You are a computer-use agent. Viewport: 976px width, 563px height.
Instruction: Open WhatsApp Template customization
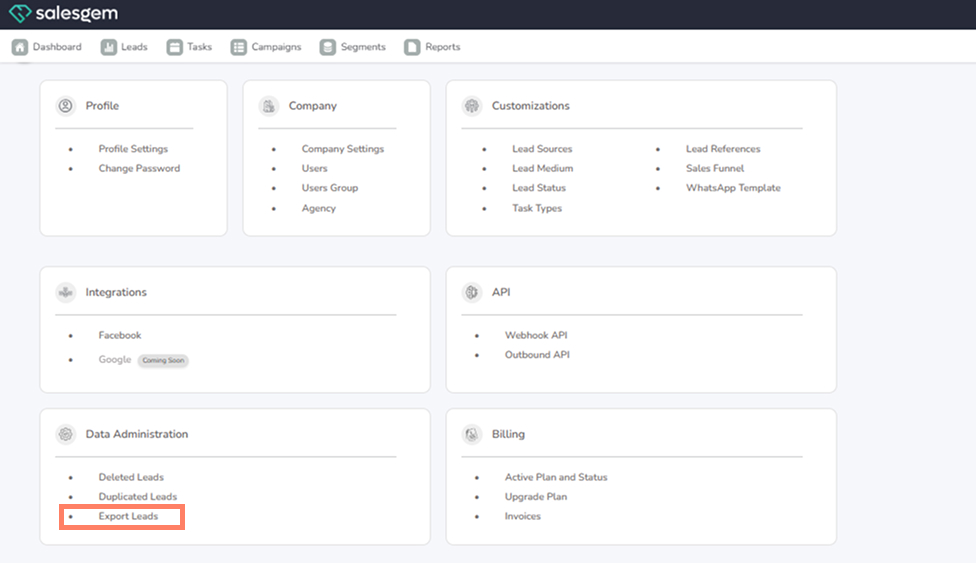tap(733, 188)
